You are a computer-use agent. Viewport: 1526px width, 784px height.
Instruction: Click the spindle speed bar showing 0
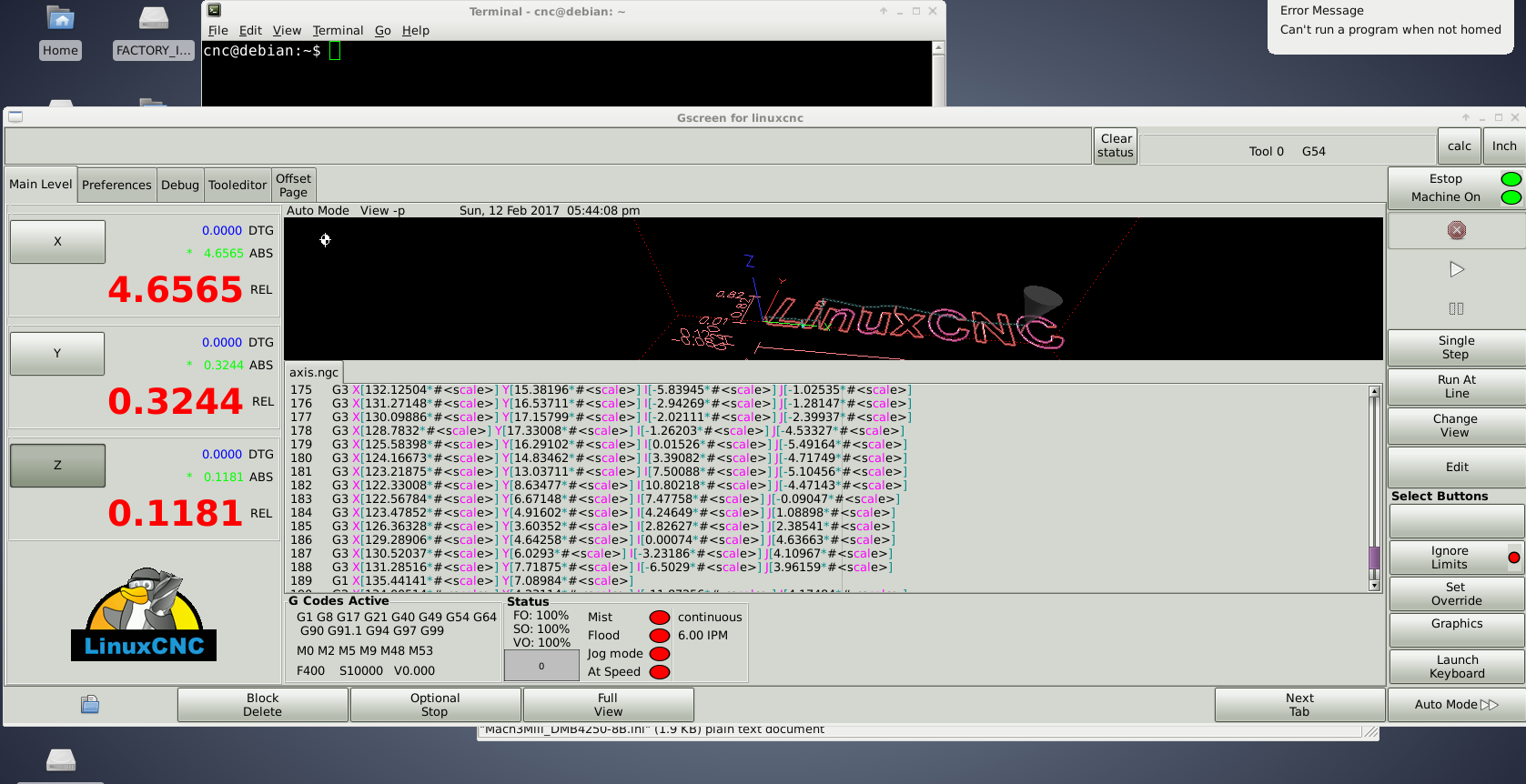click(x=541, y=666)
